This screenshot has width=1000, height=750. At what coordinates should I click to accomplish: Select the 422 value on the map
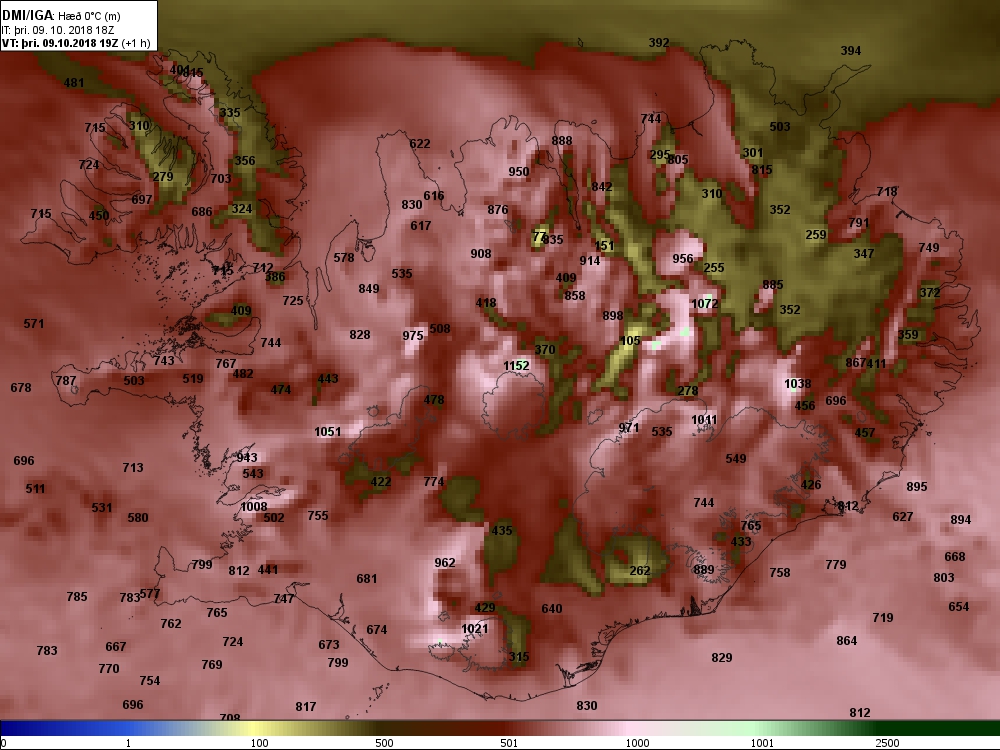[x=381, y=482]
